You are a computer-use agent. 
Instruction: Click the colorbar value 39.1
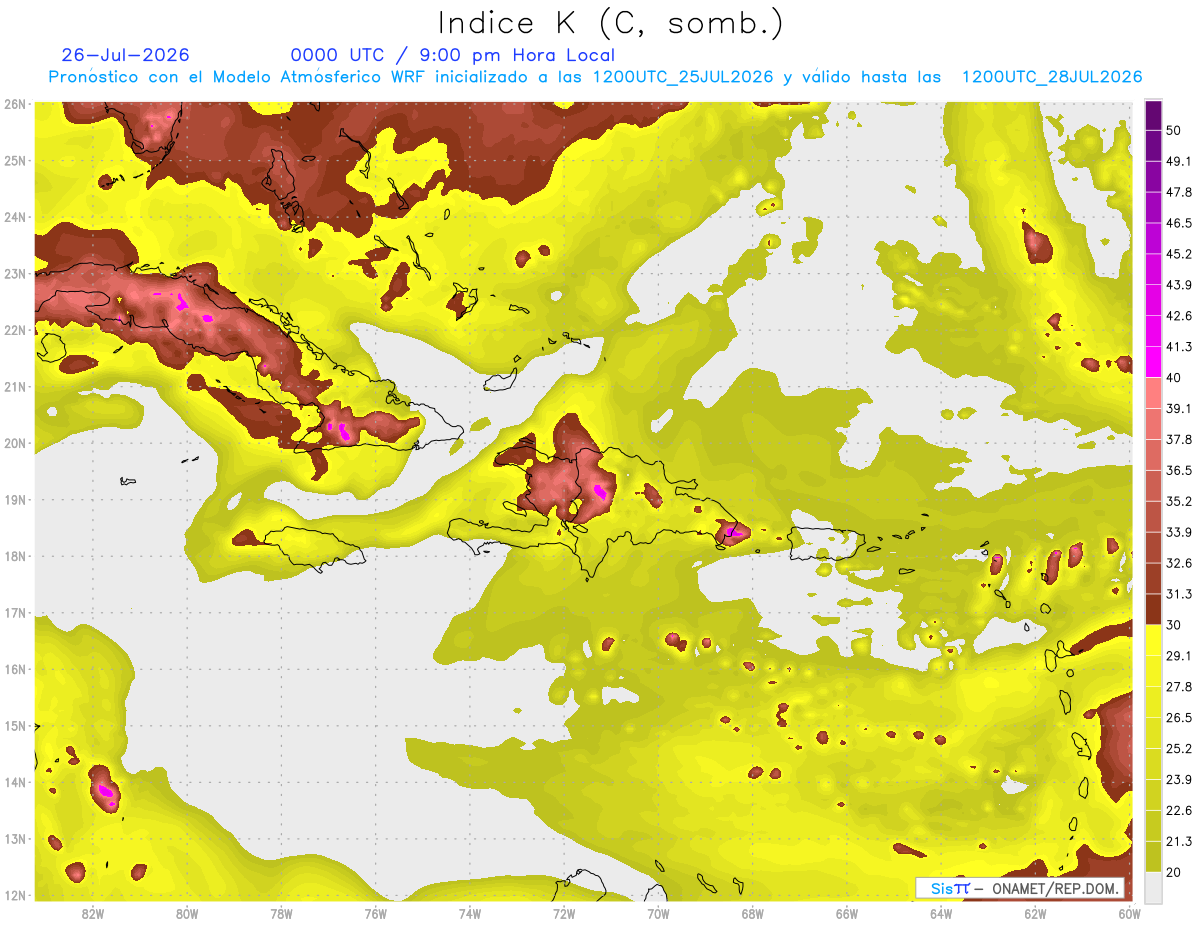pyautogui.click(x=1179, y=409)
